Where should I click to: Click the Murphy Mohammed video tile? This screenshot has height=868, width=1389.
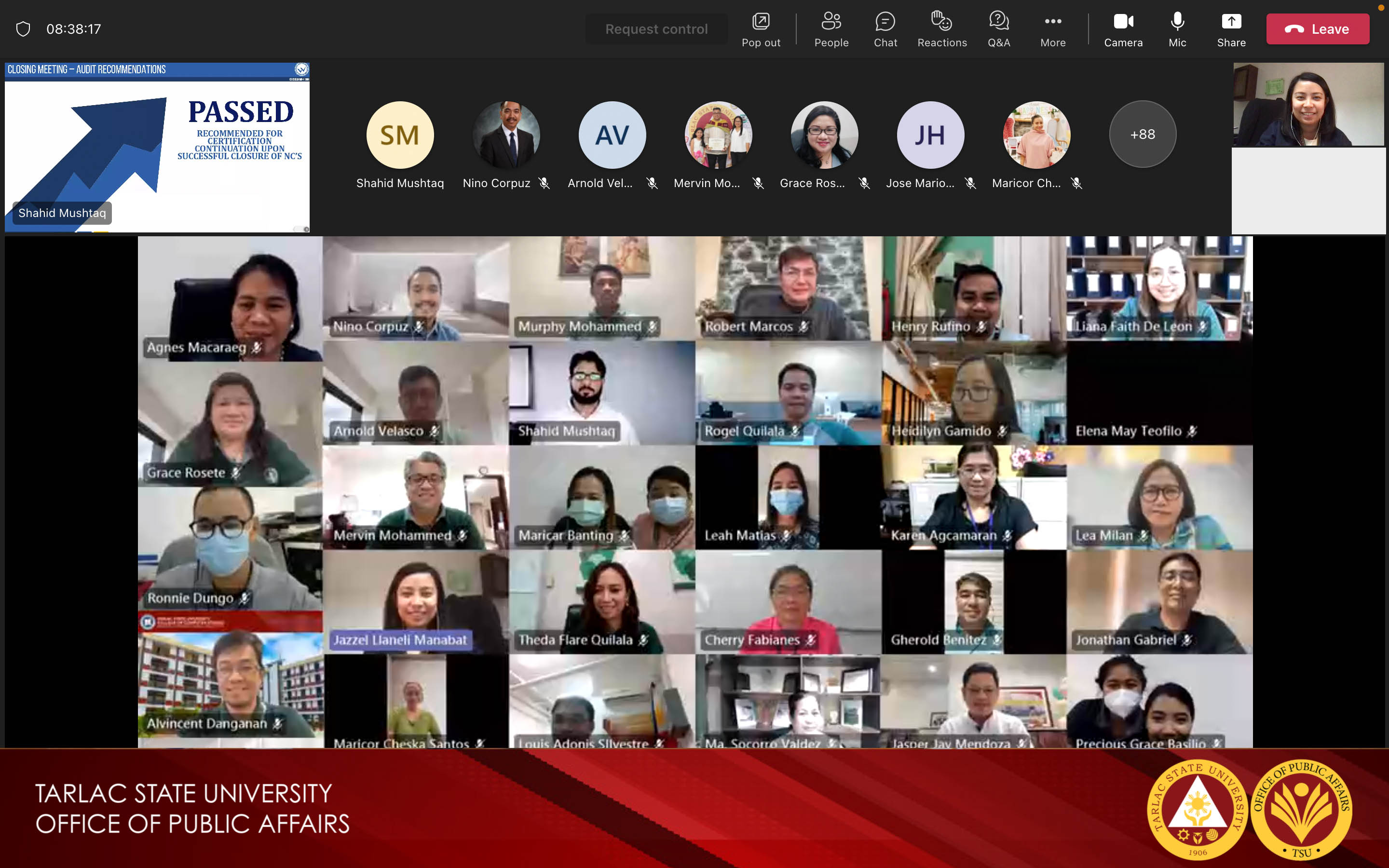[x=601, y=288]
